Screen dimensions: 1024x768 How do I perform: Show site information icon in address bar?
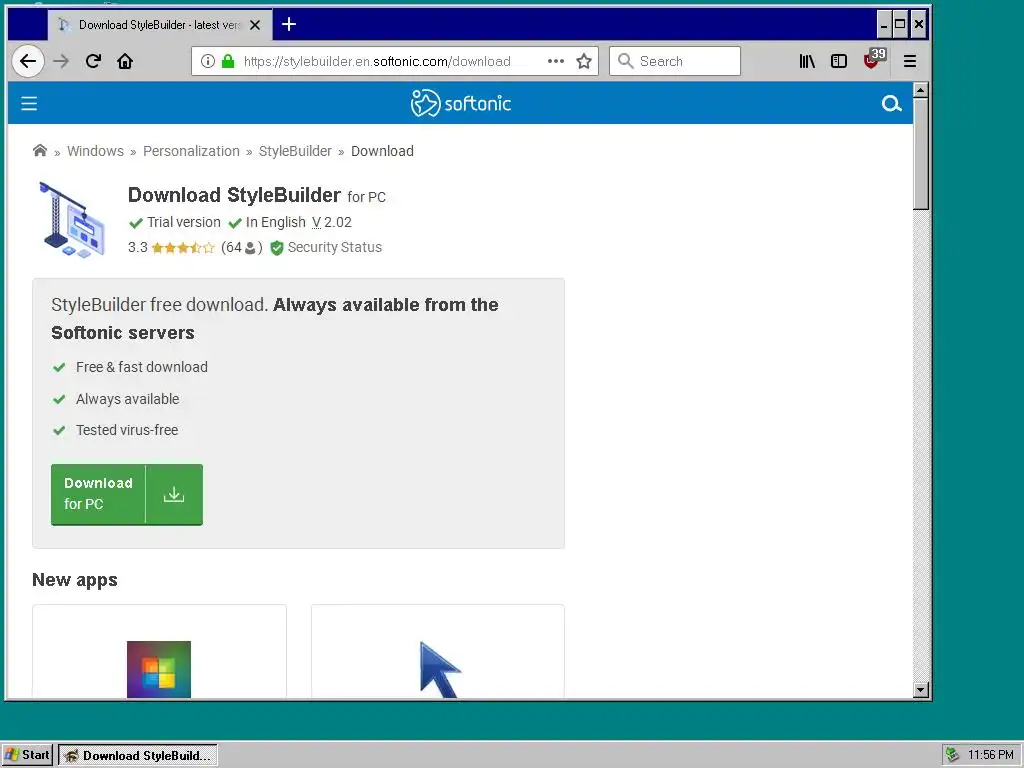click(208, 61)
